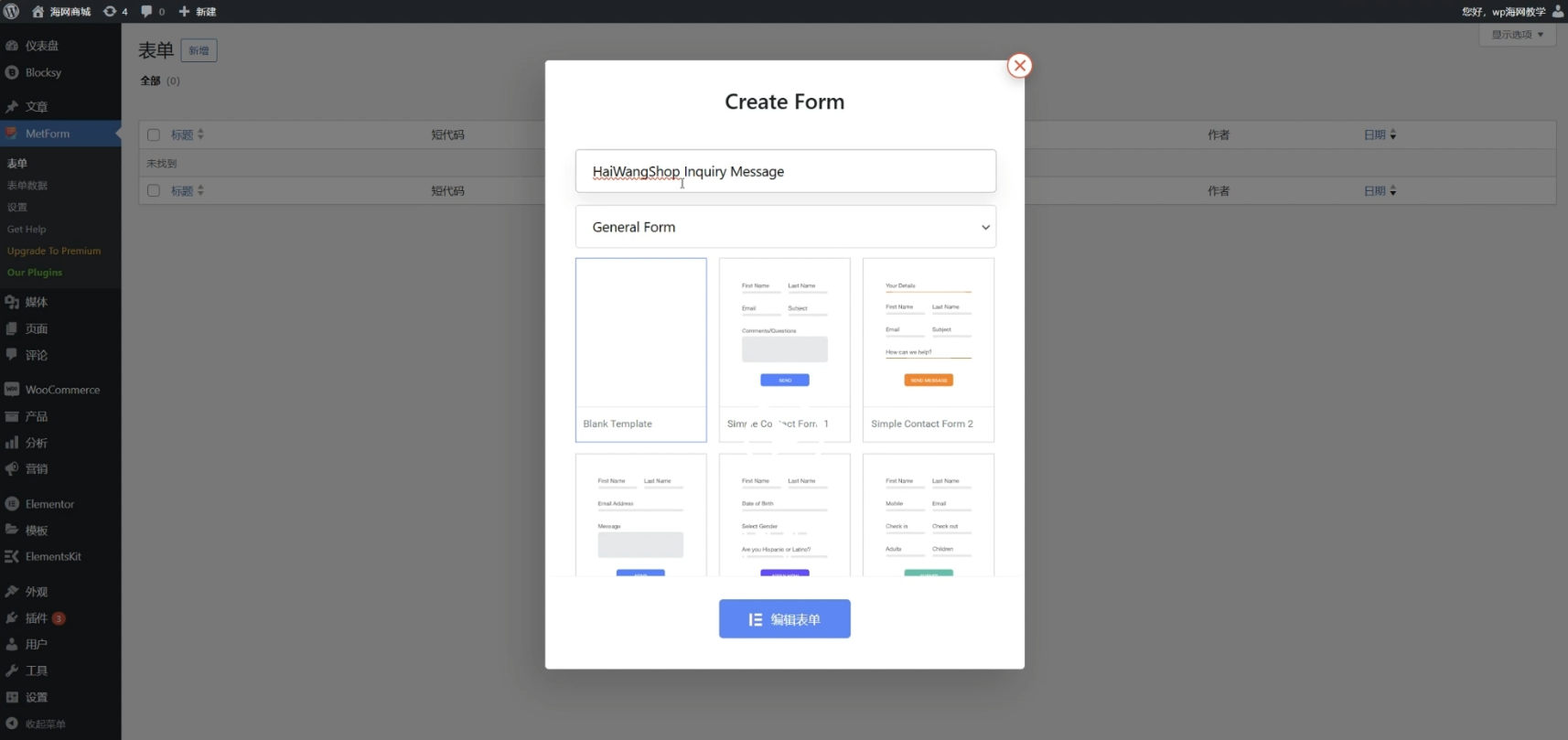Sort by 日期 in the header row
The height and width of the screenshot is (740, 1568).
[1380, 135]
